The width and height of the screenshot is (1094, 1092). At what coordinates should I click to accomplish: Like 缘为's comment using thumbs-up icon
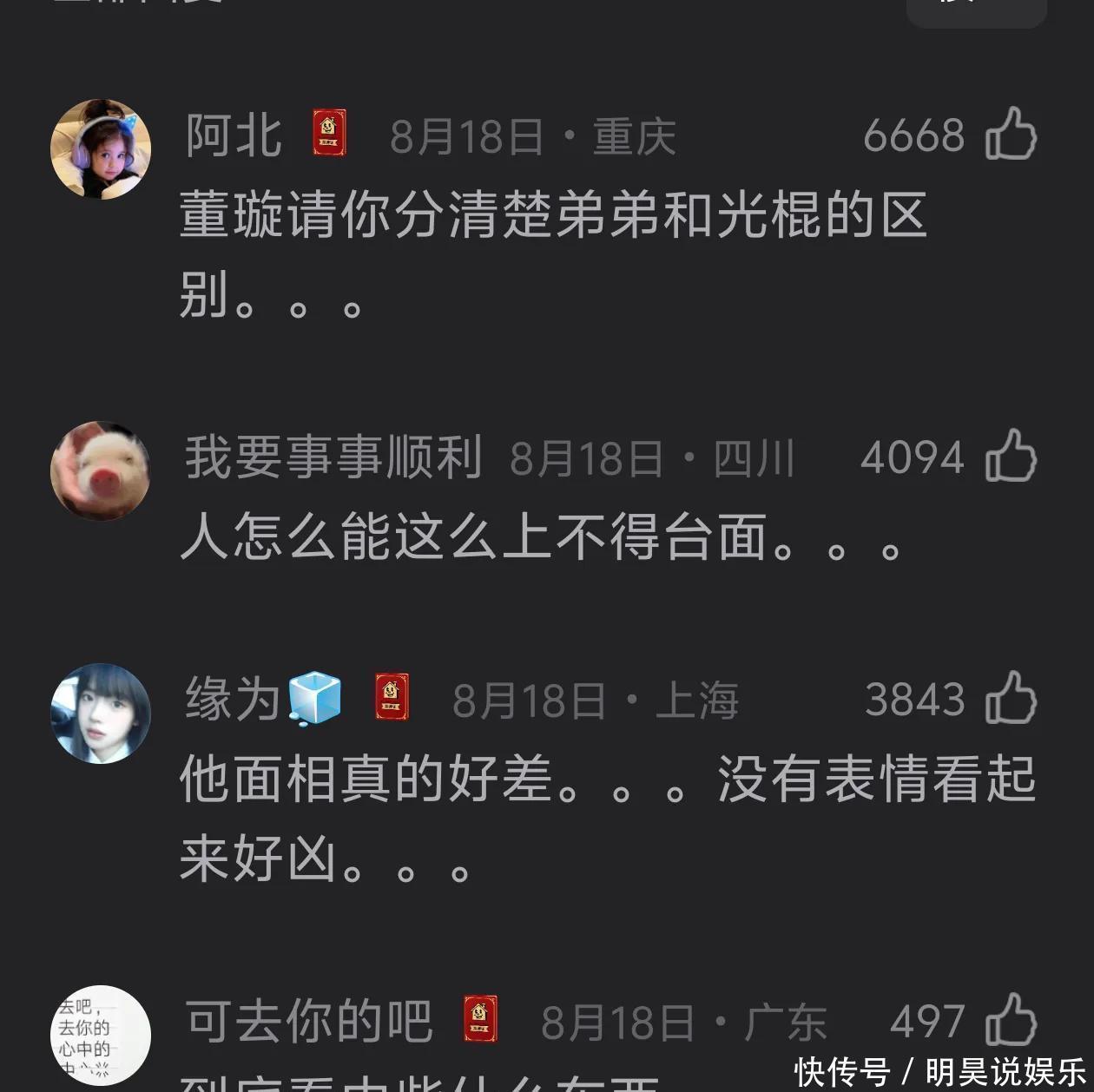1012,697
